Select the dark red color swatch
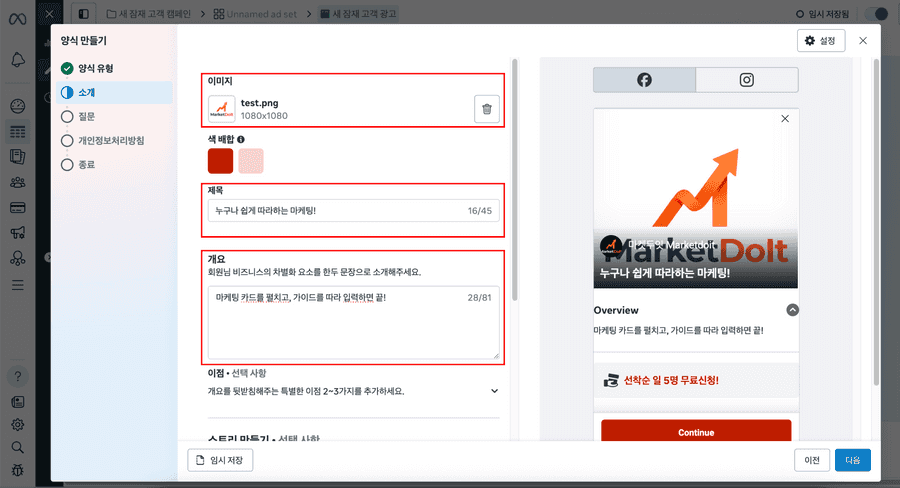 [220, 161]
